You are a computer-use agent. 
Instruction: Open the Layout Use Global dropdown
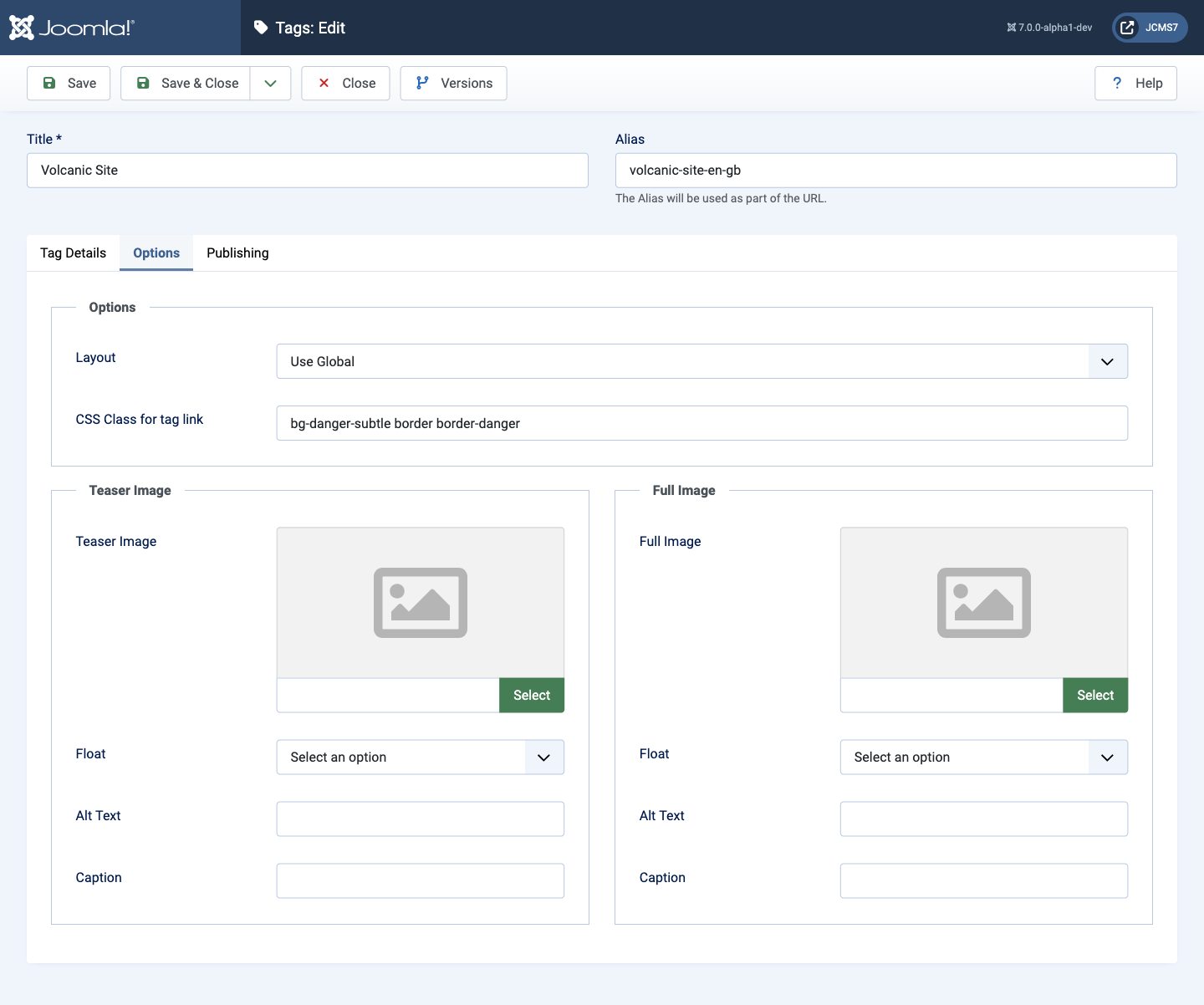(702, 361)
